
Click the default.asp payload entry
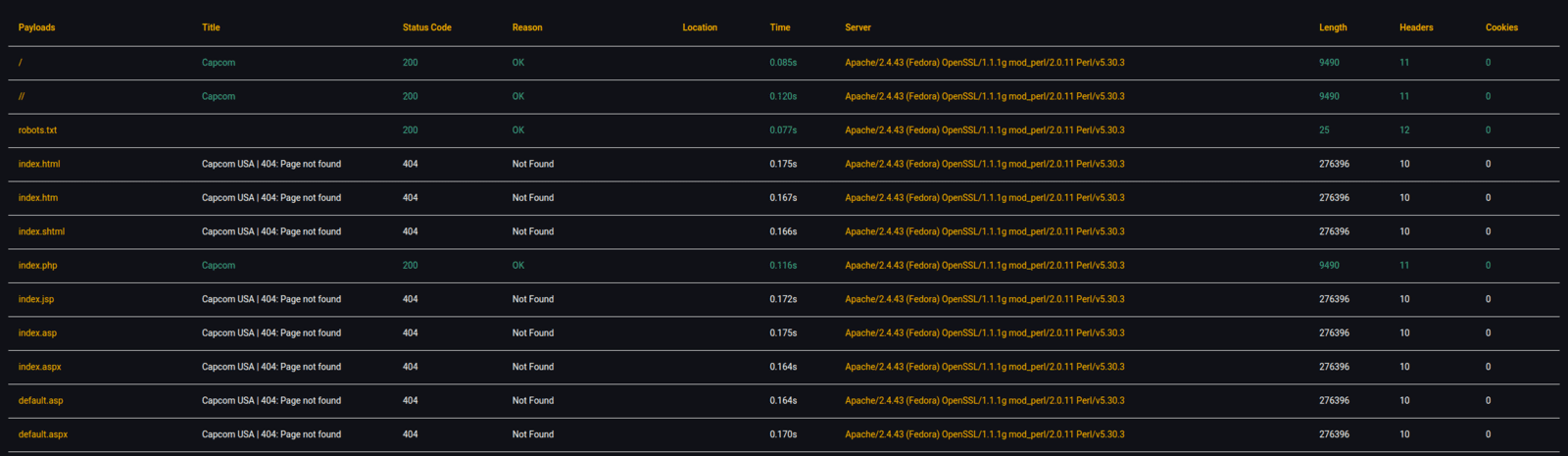click(40, 401)
